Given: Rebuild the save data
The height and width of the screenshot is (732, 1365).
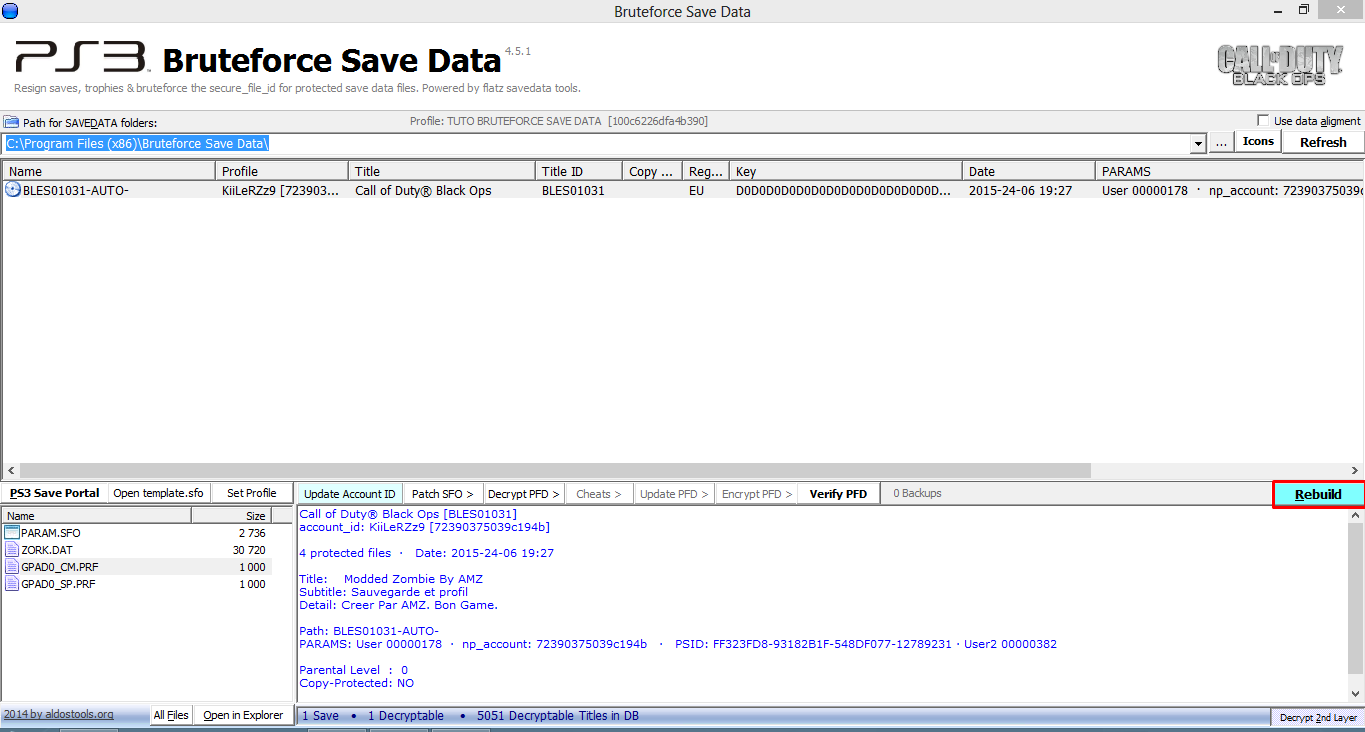Looking at the screenshot, I should click(1318, 494).
